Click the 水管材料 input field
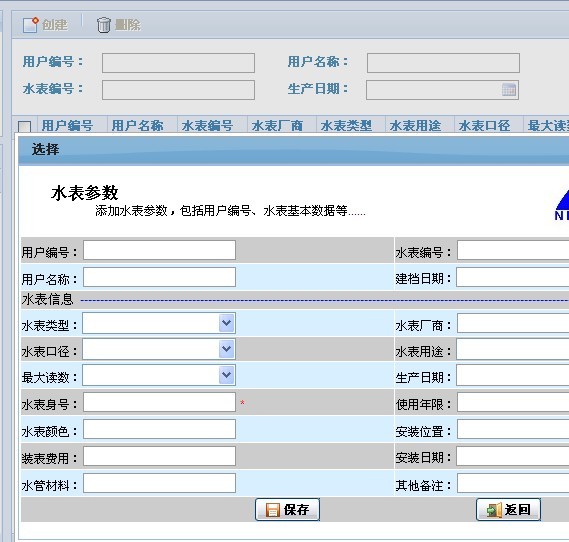 pos(159,483)
